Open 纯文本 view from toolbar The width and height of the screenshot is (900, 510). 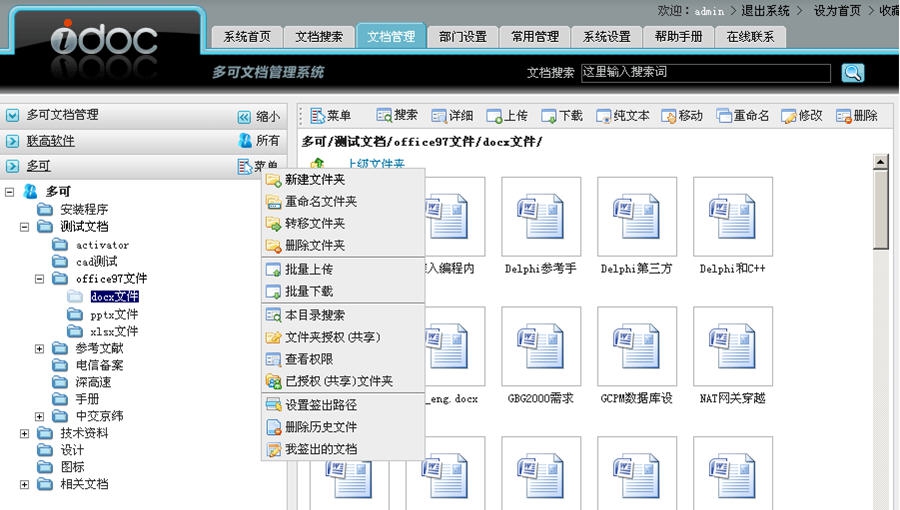tap(623, 115)
